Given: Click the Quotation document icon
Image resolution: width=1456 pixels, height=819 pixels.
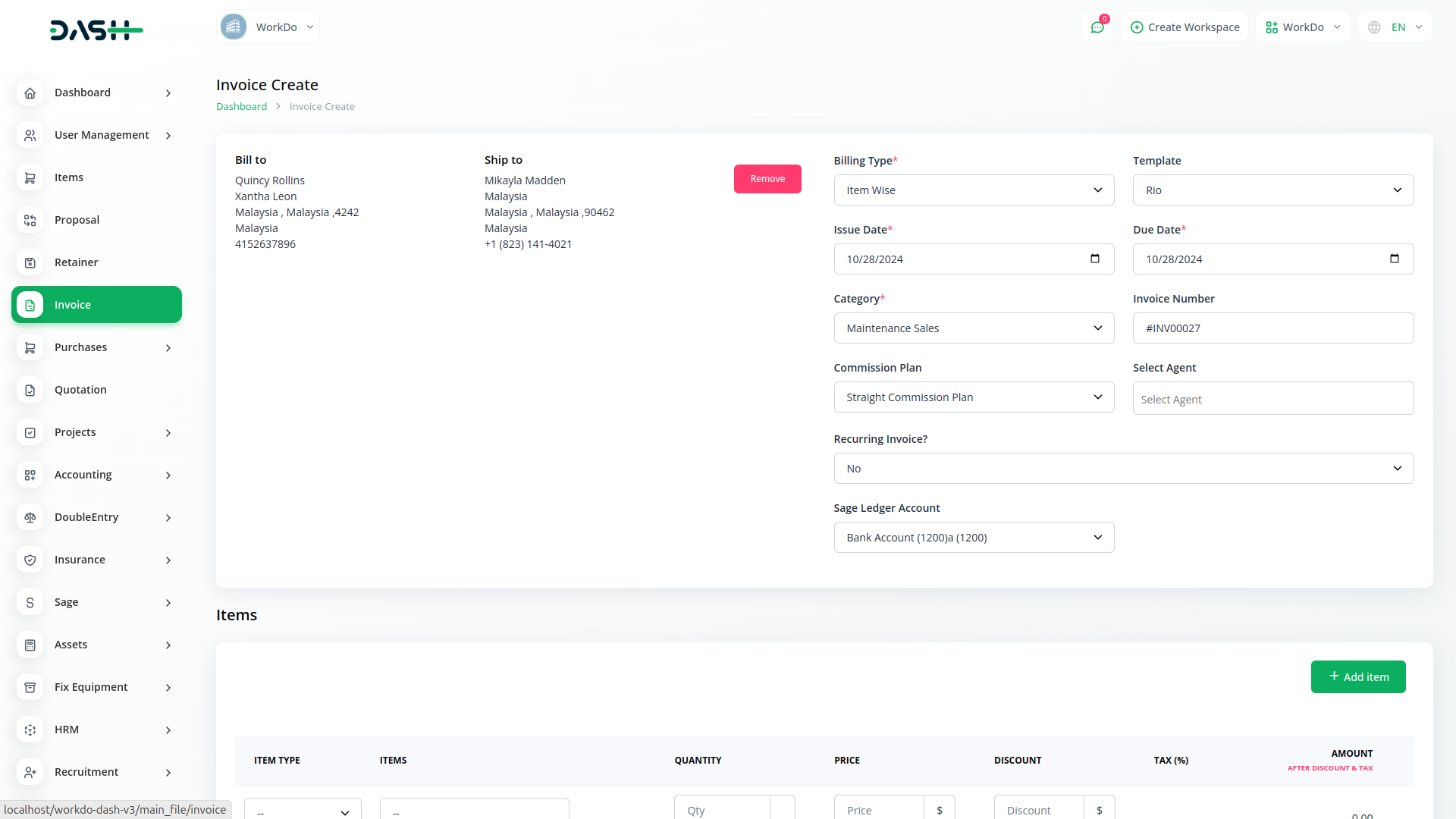Looking at the screenshot, I should (x=30, y=390).
